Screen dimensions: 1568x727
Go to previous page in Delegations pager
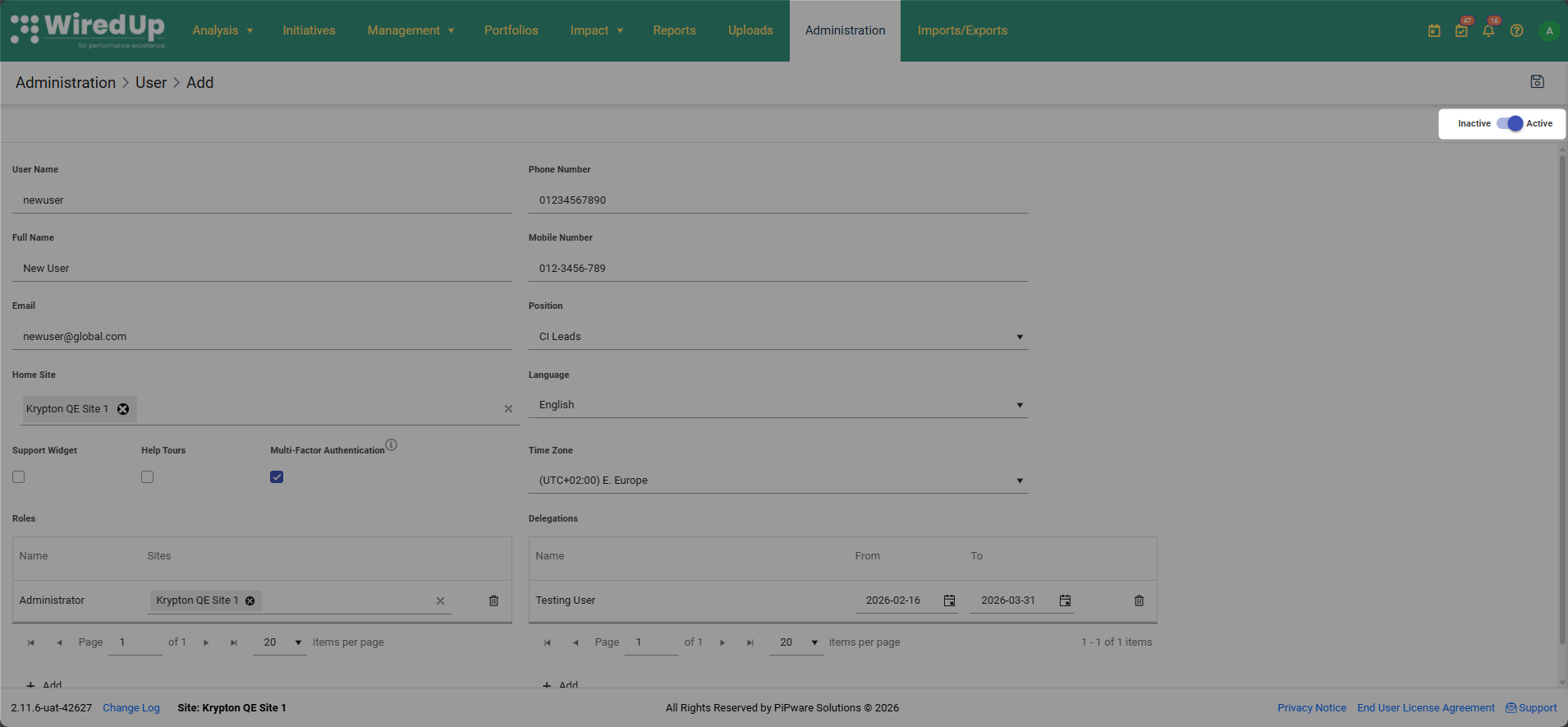[x=575, y=642]
